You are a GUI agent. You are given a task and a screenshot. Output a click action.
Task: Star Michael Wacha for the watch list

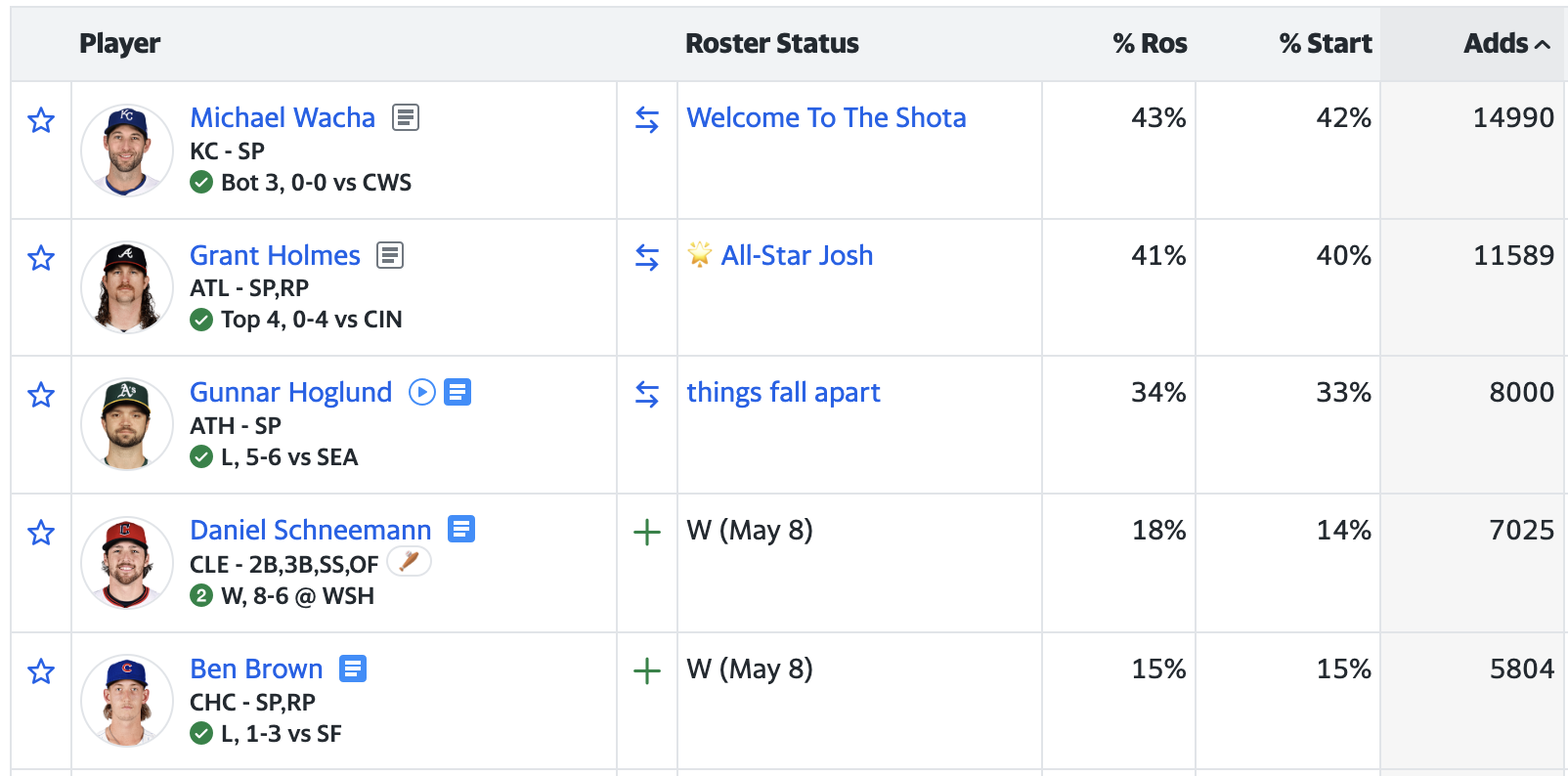tap(41, 120)
